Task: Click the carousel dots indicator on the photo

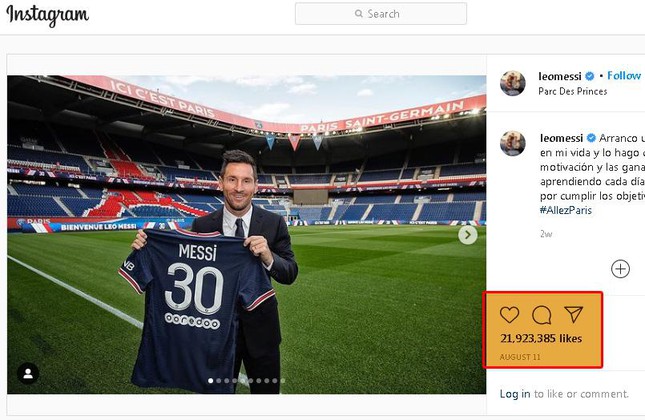Action: pyautogui.click(x=246, y=381)
